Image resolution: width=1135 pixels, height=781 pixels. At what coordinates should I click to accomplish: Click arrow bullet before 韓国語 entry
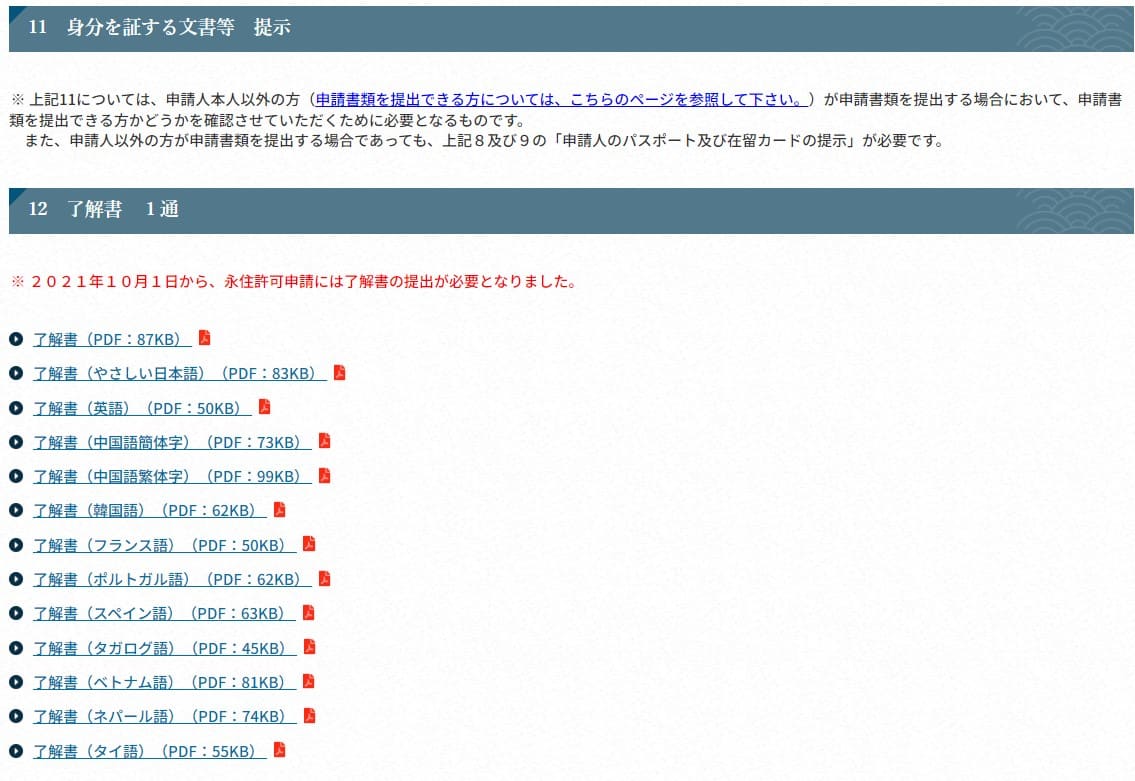click(16, 510)
